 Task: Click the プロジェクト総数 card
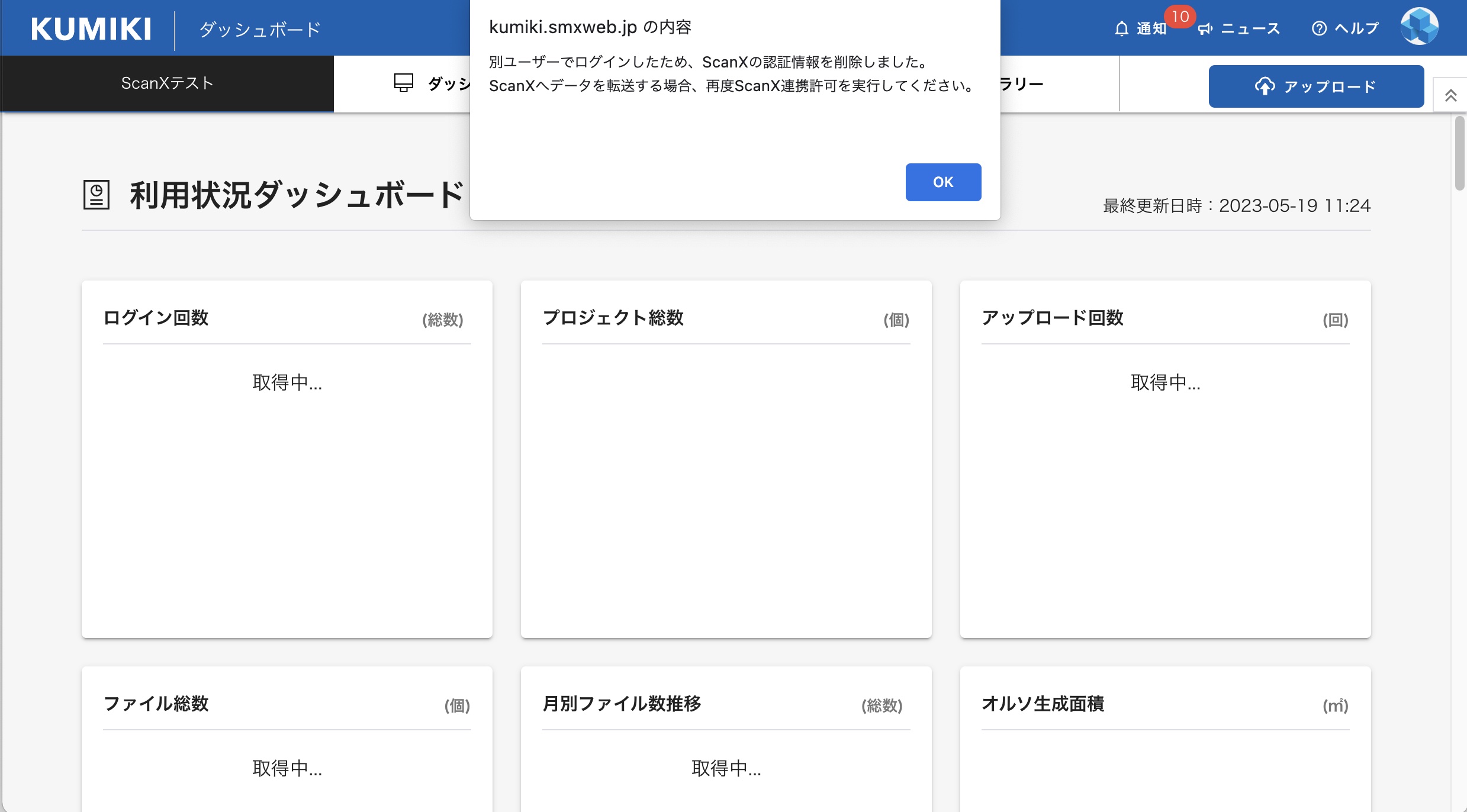point(726,459)
